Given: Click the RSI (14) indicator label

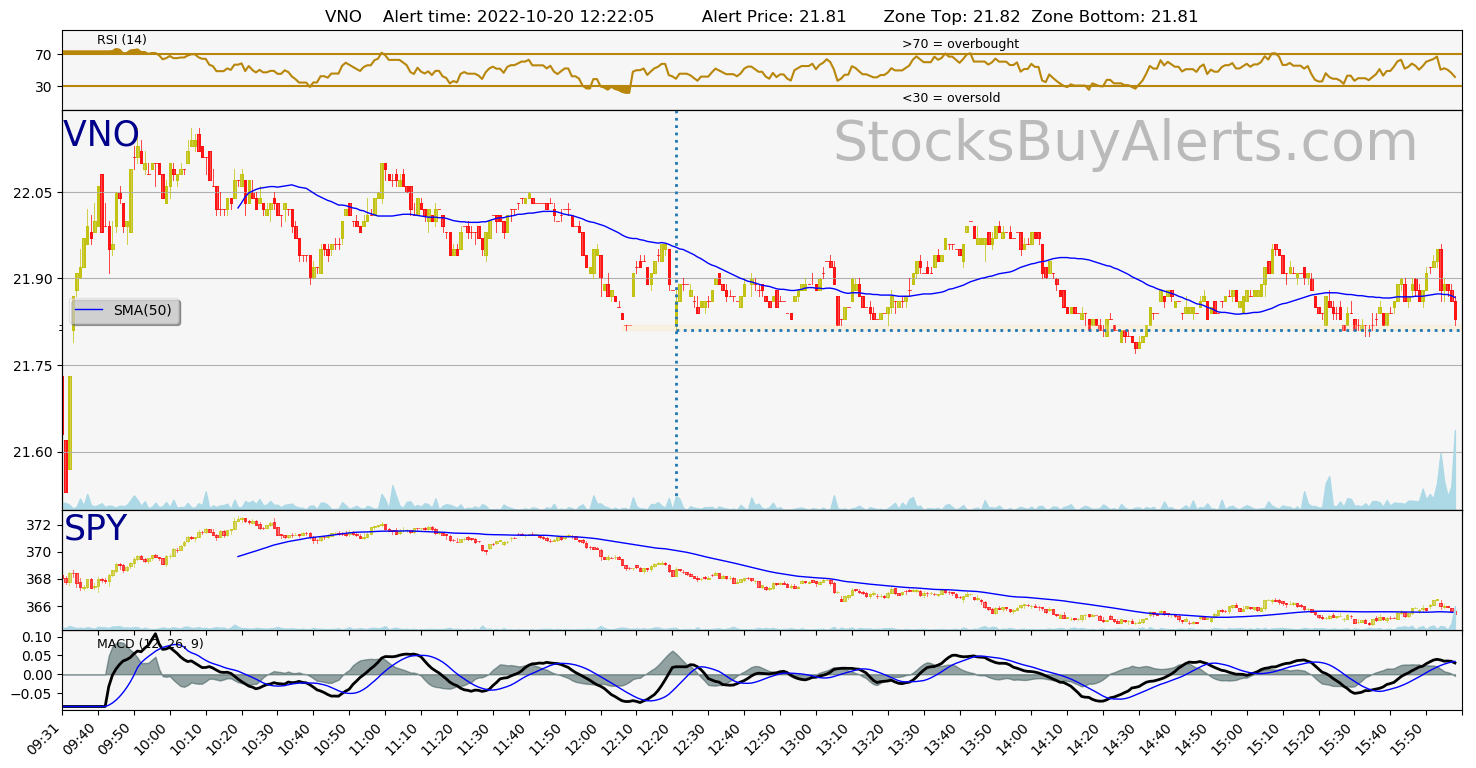Looking at the screenshot, I should pyautogui.click(x=122, y=40).
